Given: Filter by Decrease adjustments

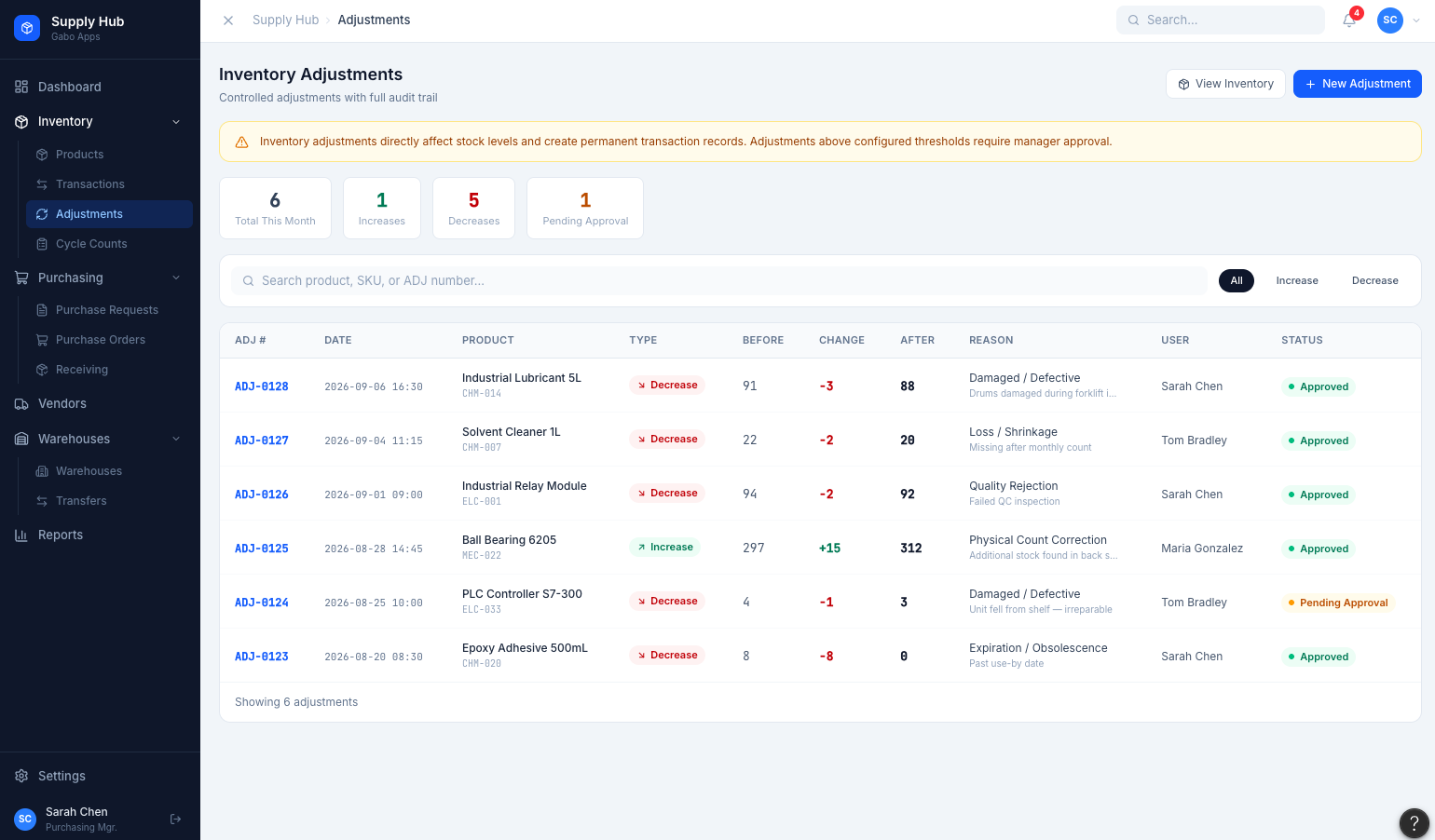Looking at the screenshot, I should coord(1374,280).
